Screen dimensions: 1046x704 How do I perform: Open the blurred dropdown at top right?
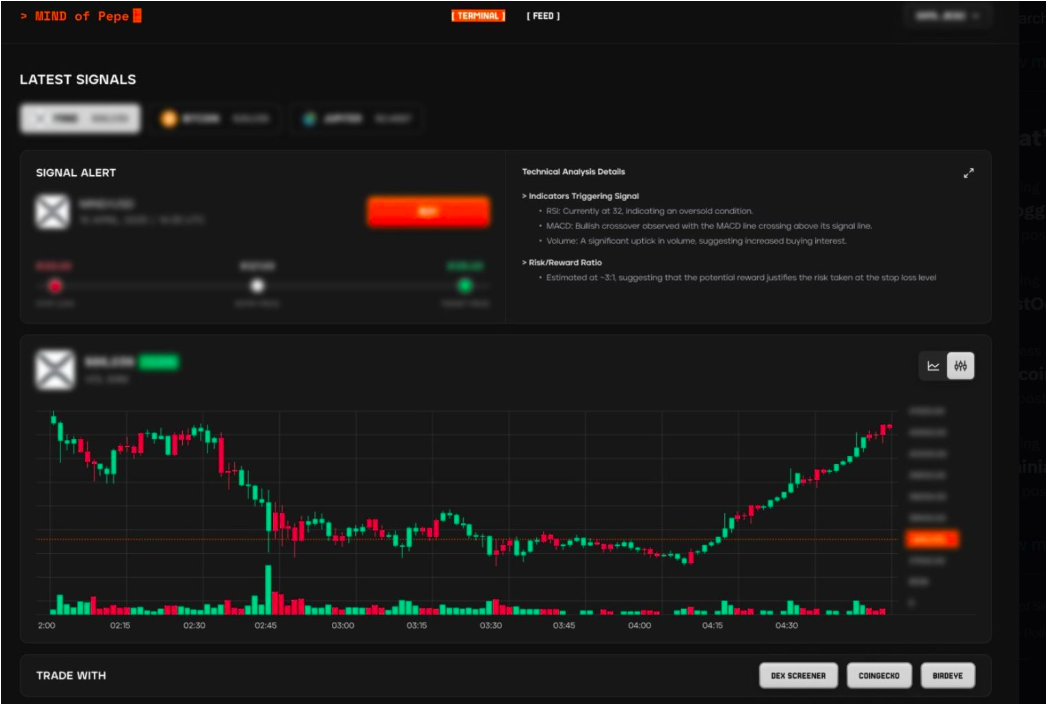(948, 15)
